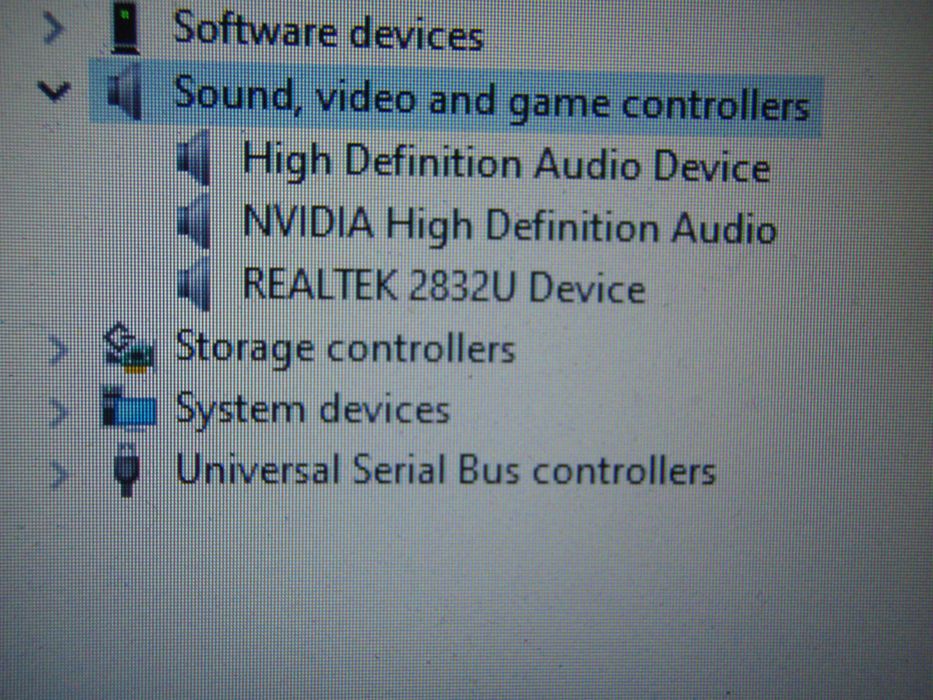Click the System devices folder icon

pyautogui.click(x=129, y=408)
